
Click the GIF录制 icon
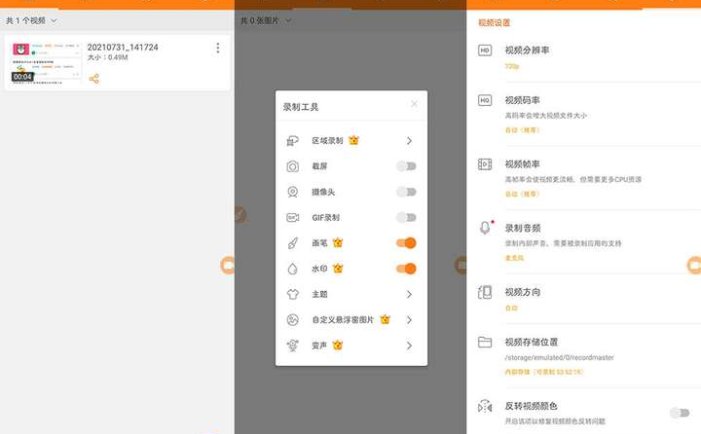tap(292, 218)
